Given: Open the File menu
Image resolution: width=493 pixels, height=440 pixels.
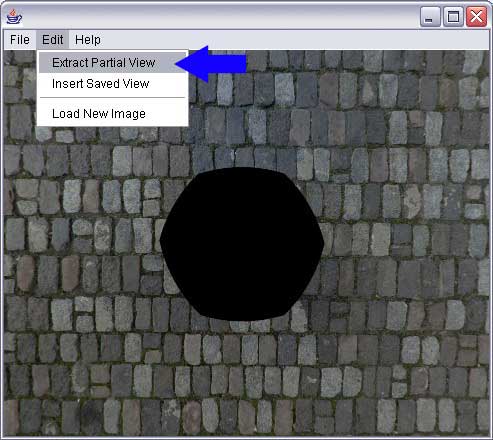Looking at the screenshot, I should point(20,40).
